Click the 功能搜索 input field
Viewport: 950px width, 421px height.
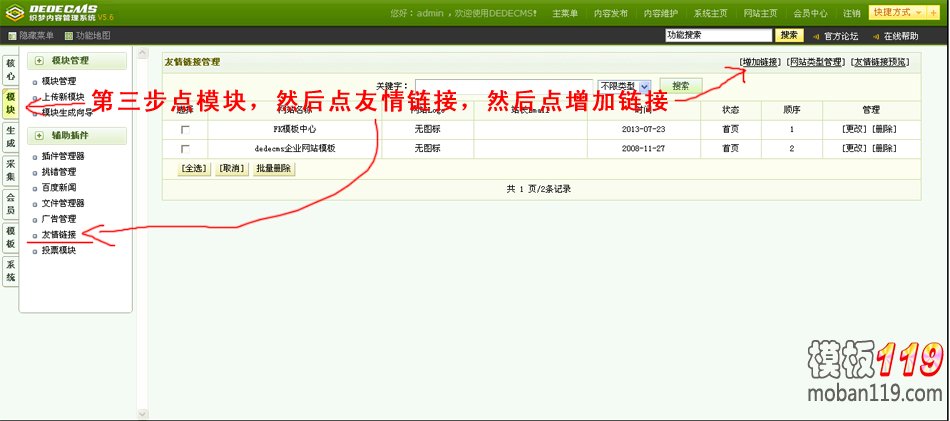(x=719, y=36)
